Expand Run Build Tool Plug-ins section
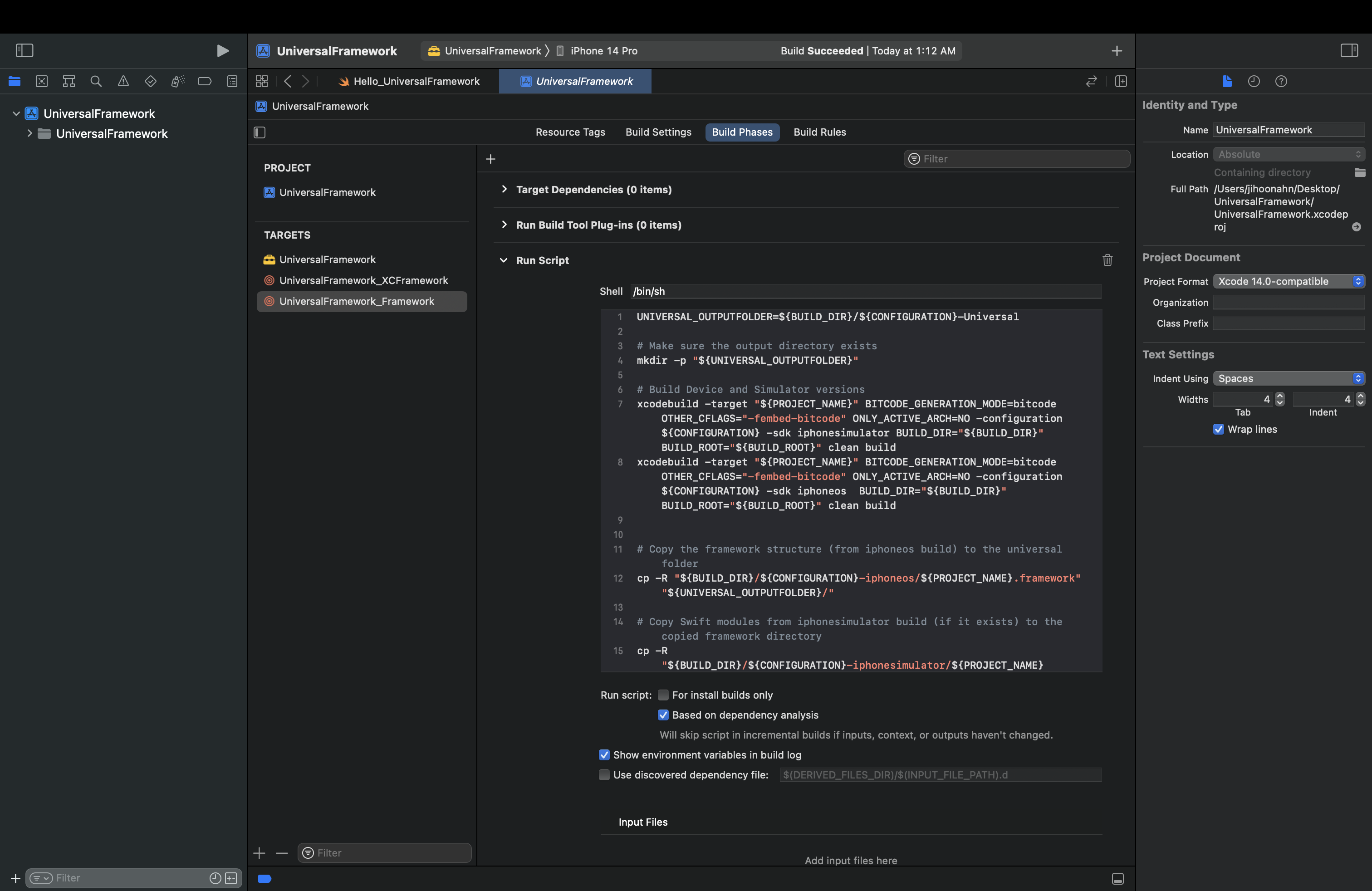1372x891 pixels. [x=505, y=225]
